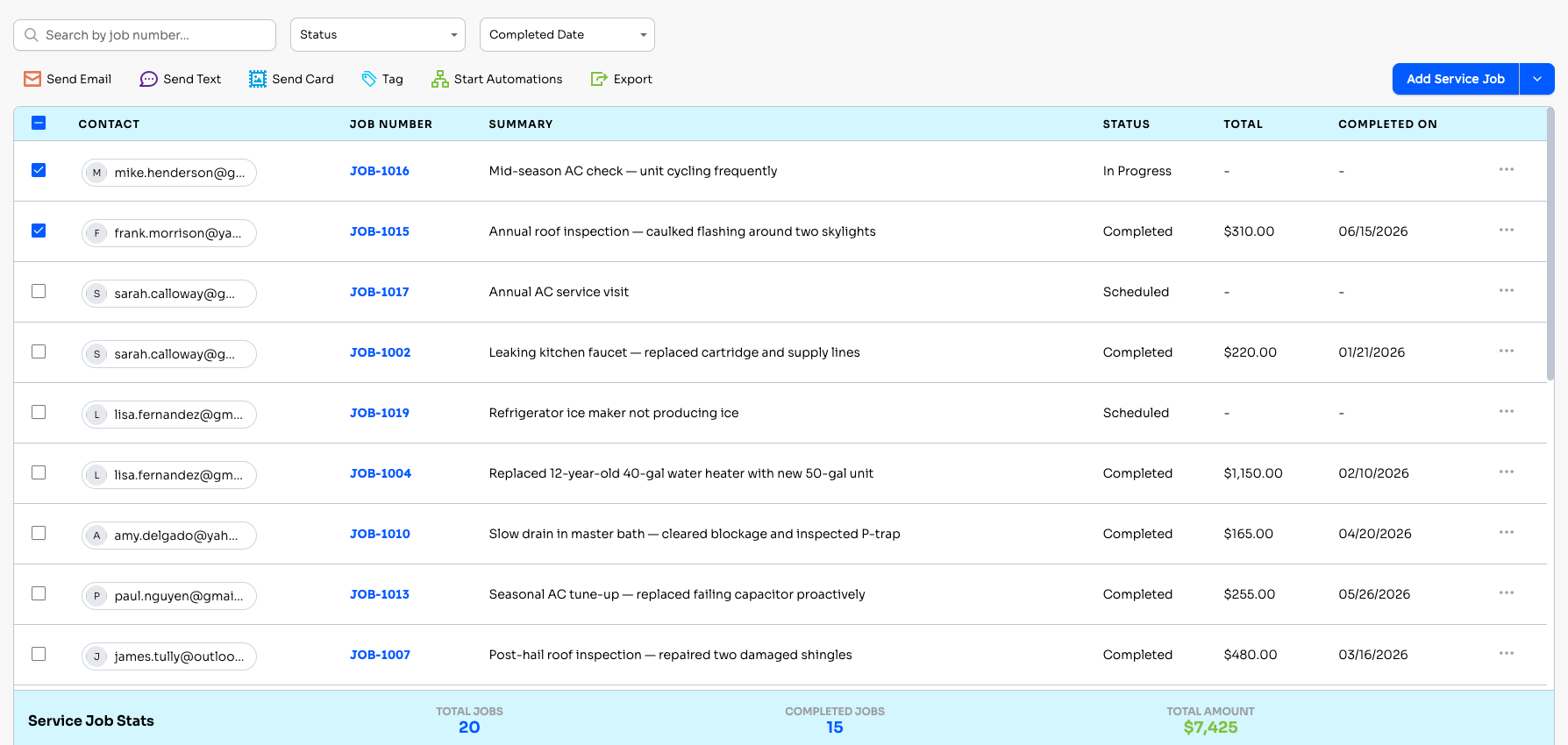Click the Send Email label

pyautogui.click(x=79, y=79)
